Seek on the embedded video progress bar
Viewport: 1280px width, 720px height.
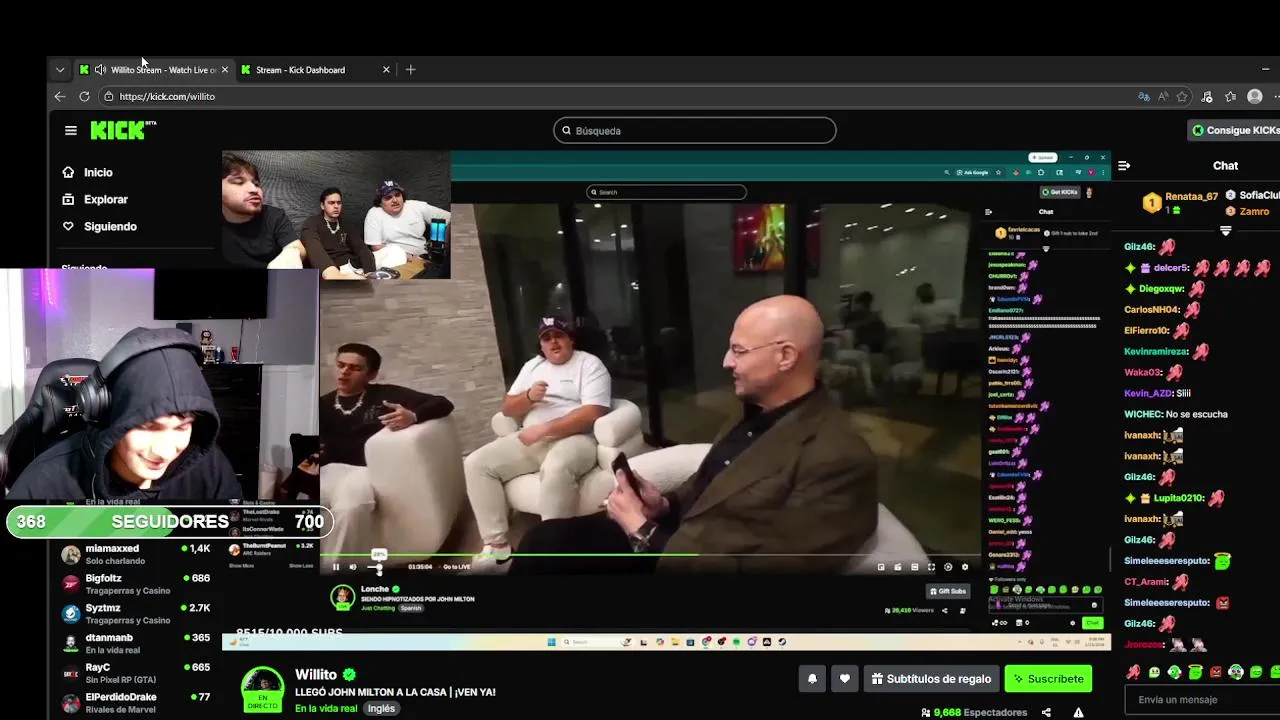pyautogui.click(x=650, y=555)
